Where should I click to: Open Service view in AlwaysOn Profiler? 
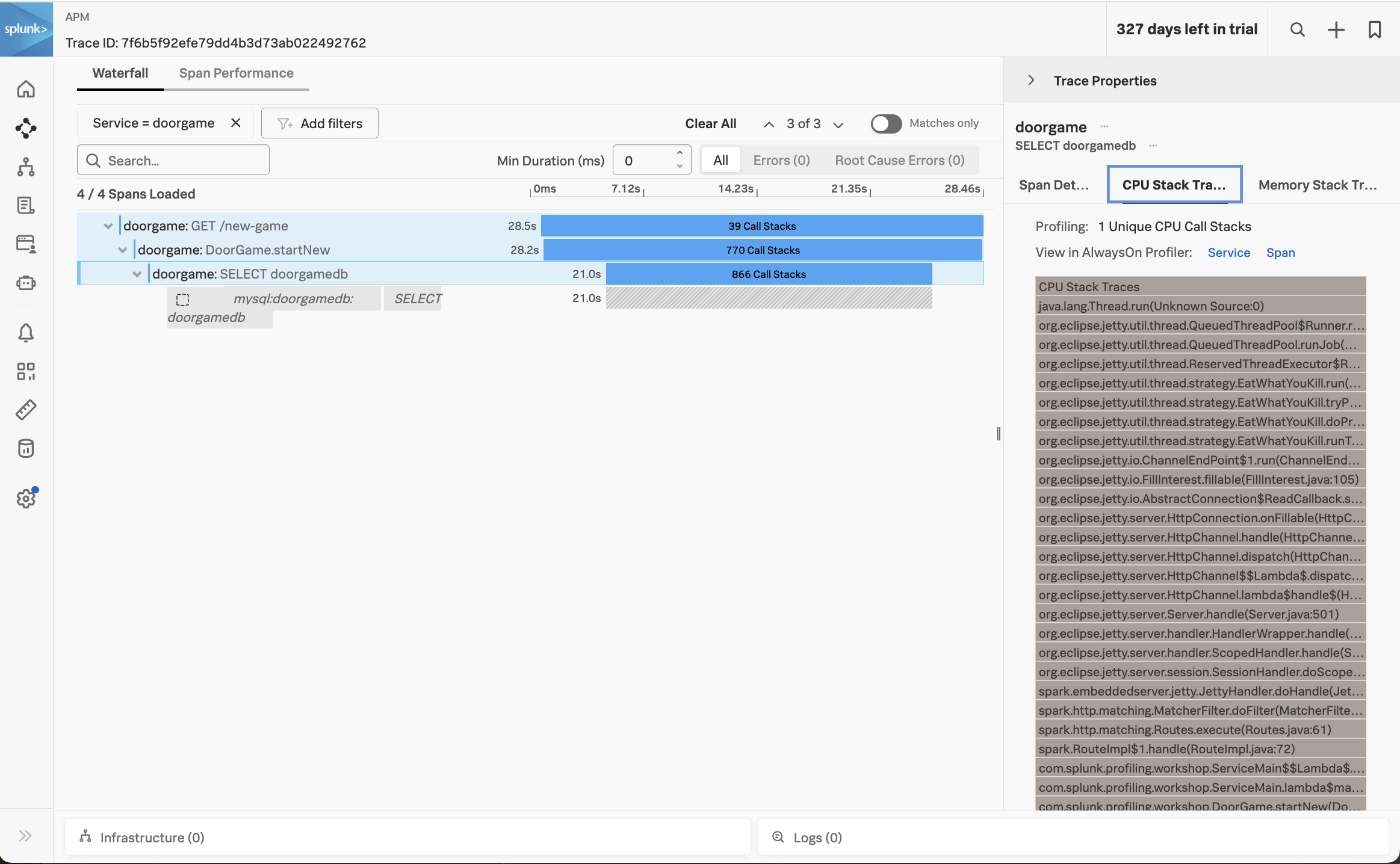coord(1228,252)
